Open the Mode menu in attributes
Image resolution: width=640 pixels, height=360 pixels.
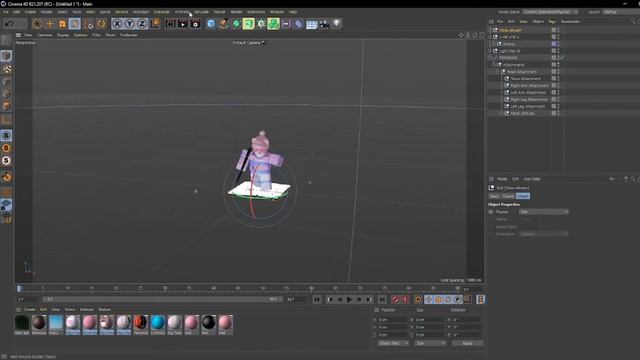(x=502, y=179)
